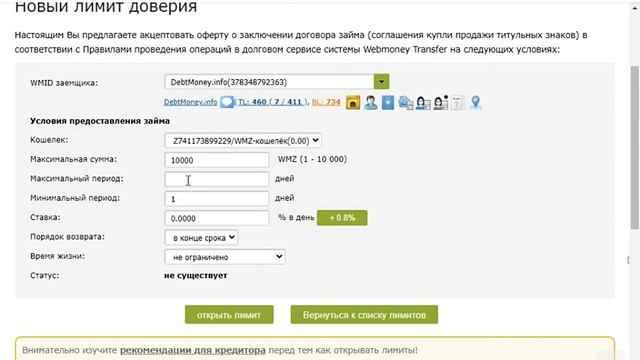640x360 pixels.
Task: Click the woman icon with black dot
Action: (x=441, y=102)
